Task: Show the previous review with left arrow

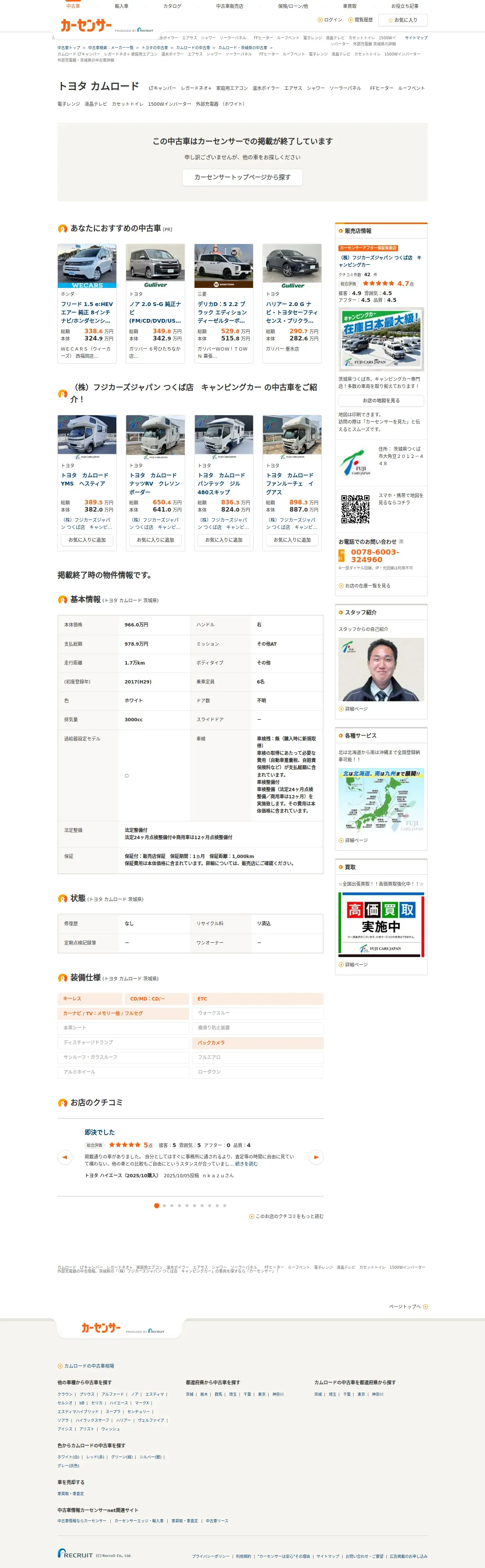Action: (65, 1157)
